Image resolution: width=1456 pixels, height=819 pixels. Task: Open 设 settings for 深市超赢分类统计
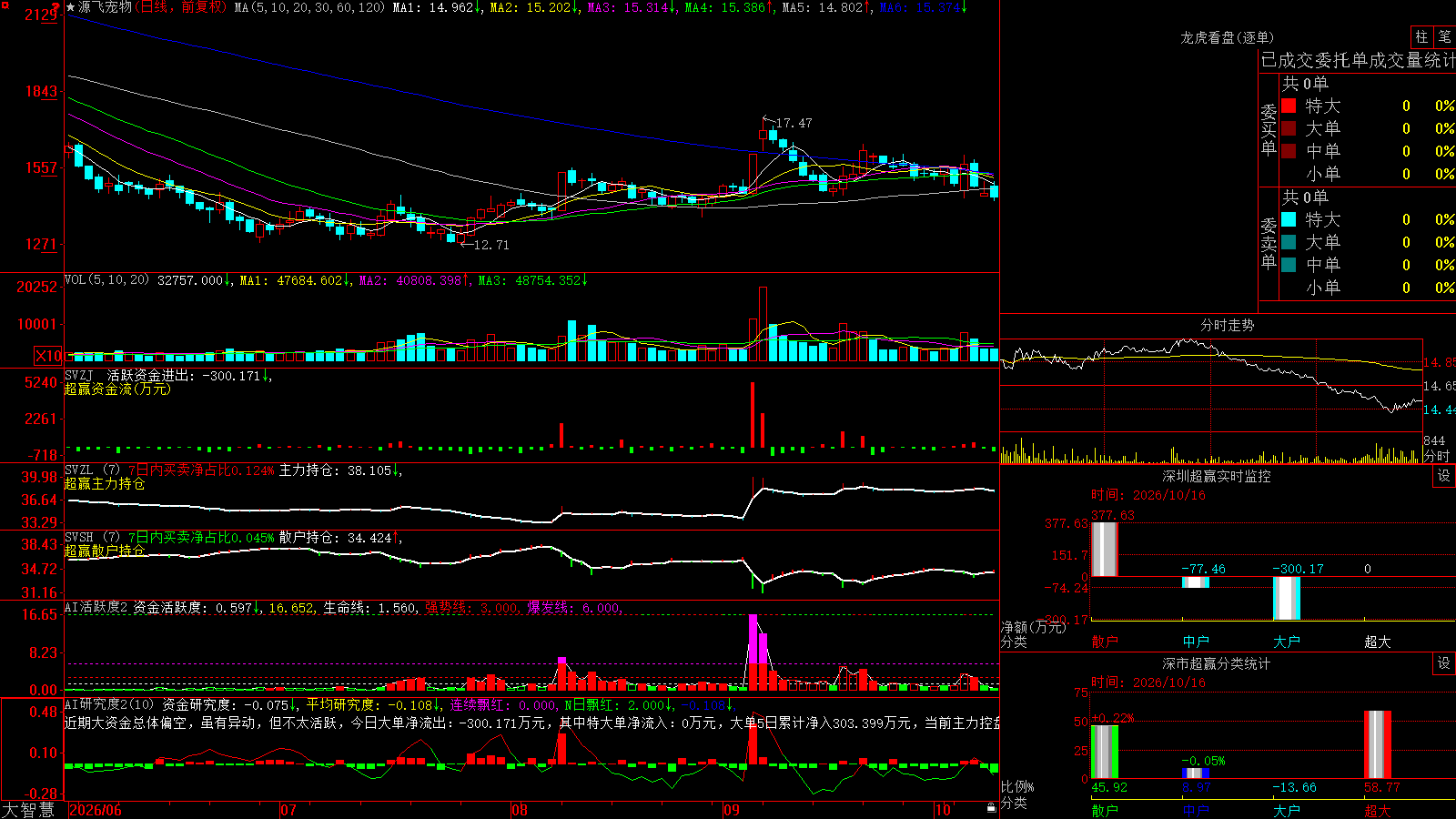click(1444, 663)
